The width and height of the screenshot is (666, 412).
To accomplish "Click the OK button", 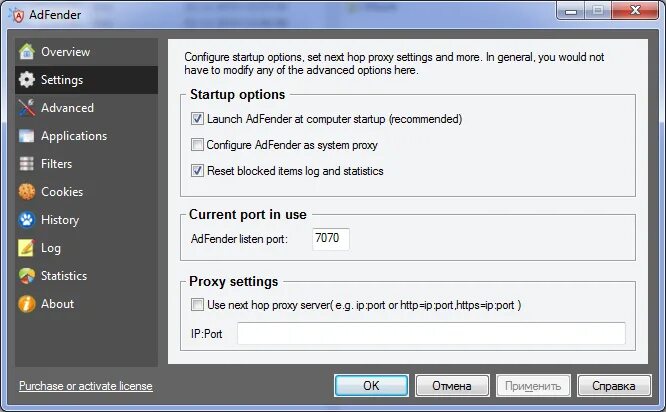I will [371, 386].
